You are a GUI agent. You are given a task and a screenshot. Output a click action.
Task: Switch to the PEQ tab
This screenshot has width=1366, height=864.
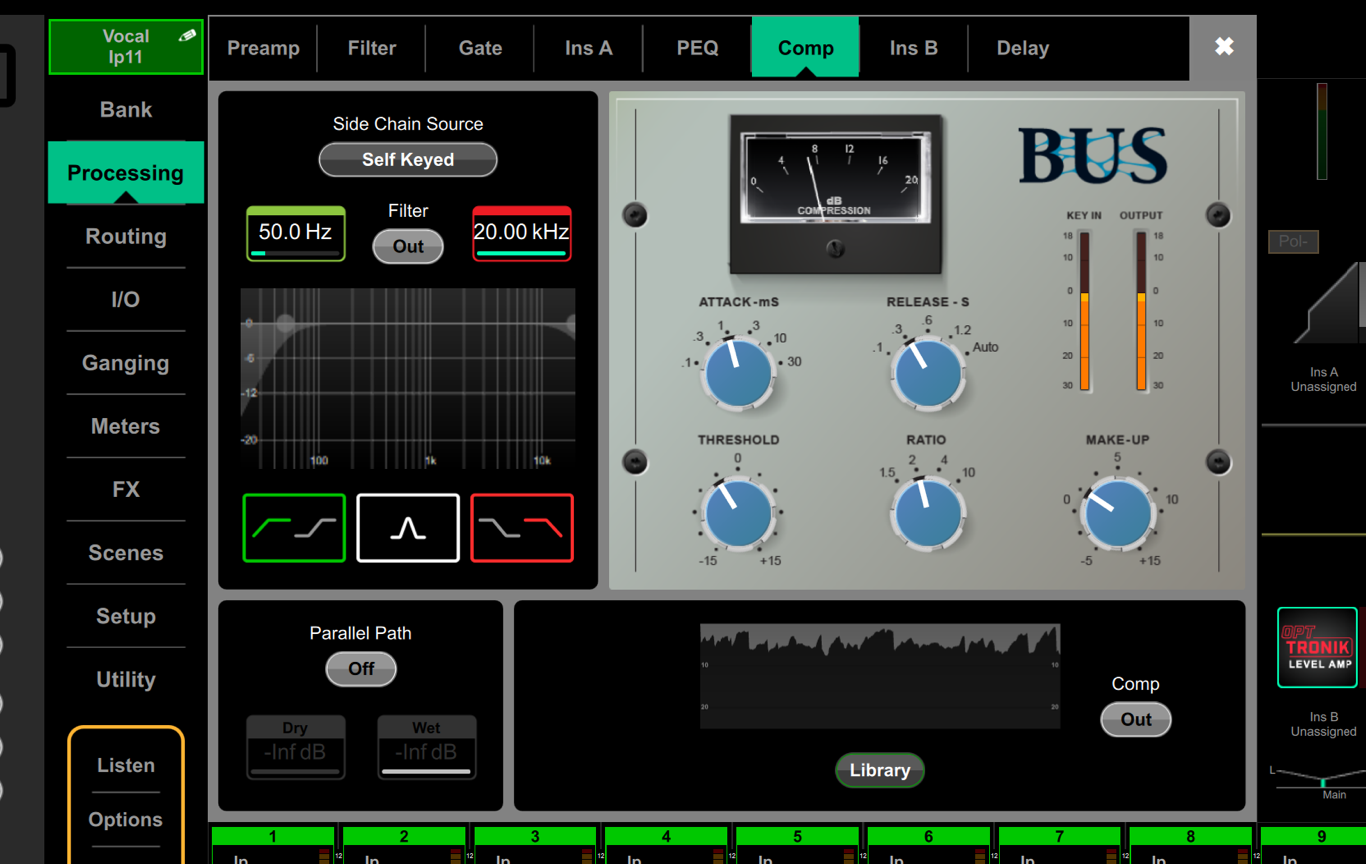tap(697, 48)
